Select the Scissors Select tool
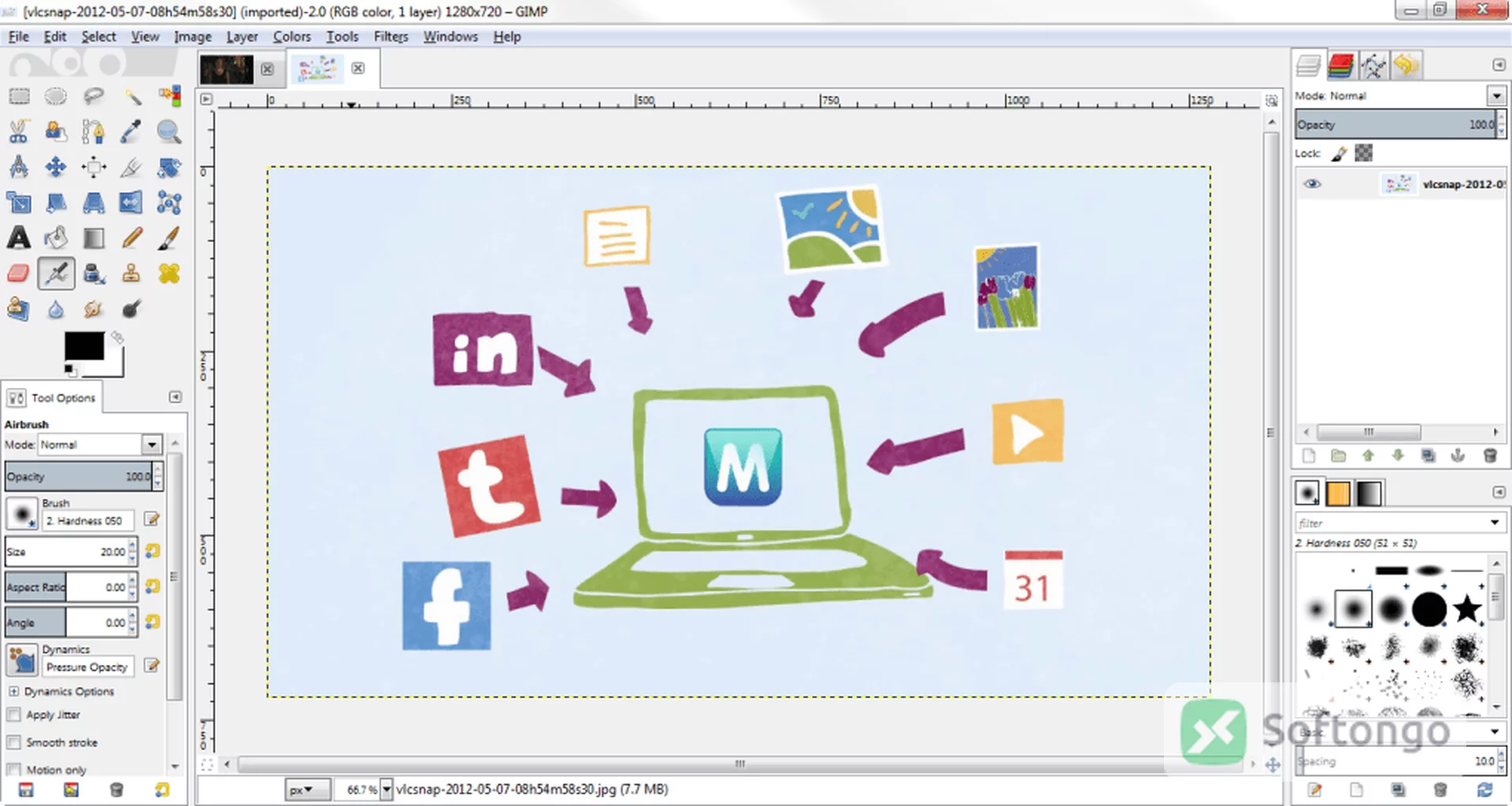 (19, 131)
